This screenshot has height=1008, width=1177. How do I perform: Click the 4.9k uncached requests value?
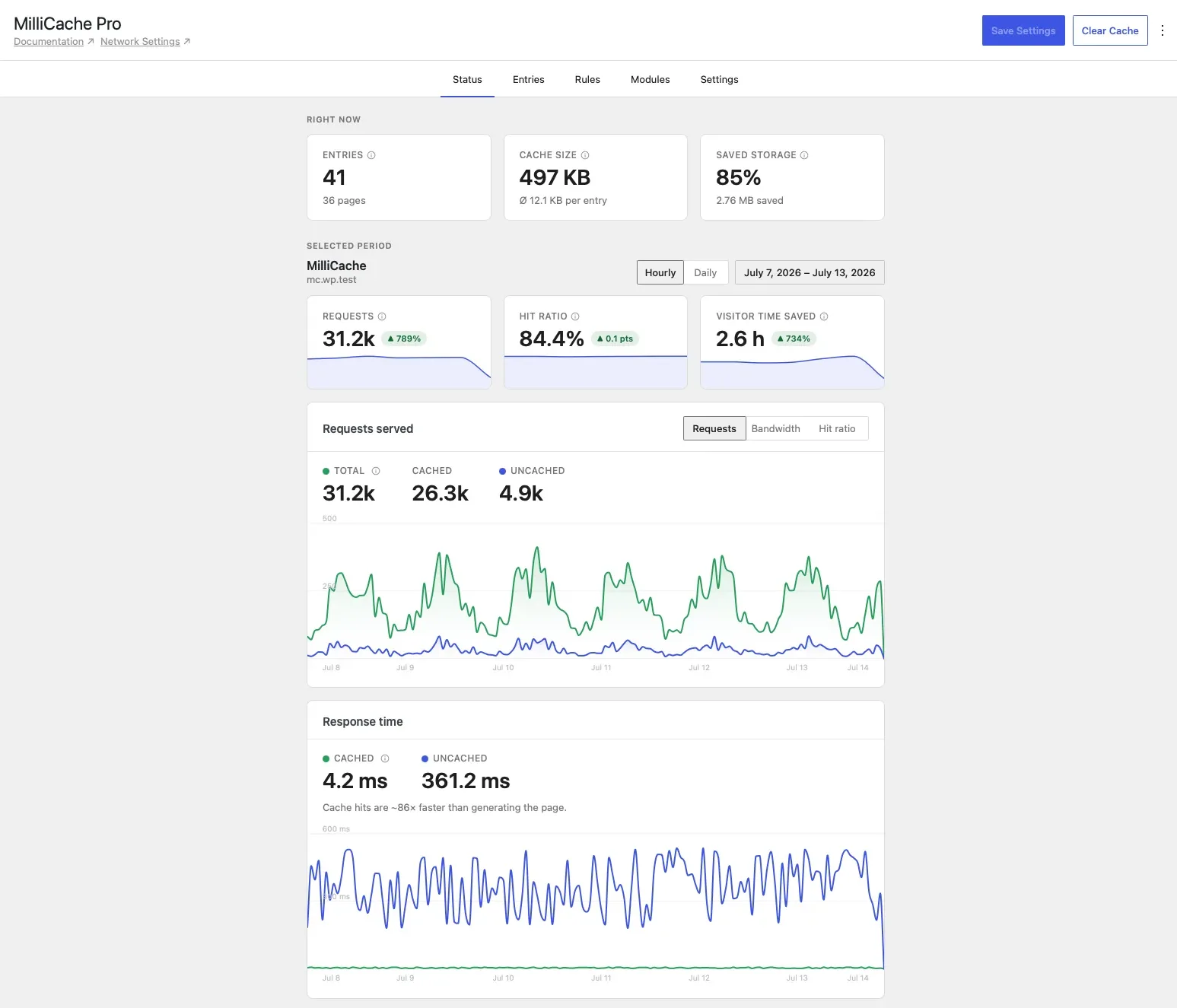[x=521, y=493]
